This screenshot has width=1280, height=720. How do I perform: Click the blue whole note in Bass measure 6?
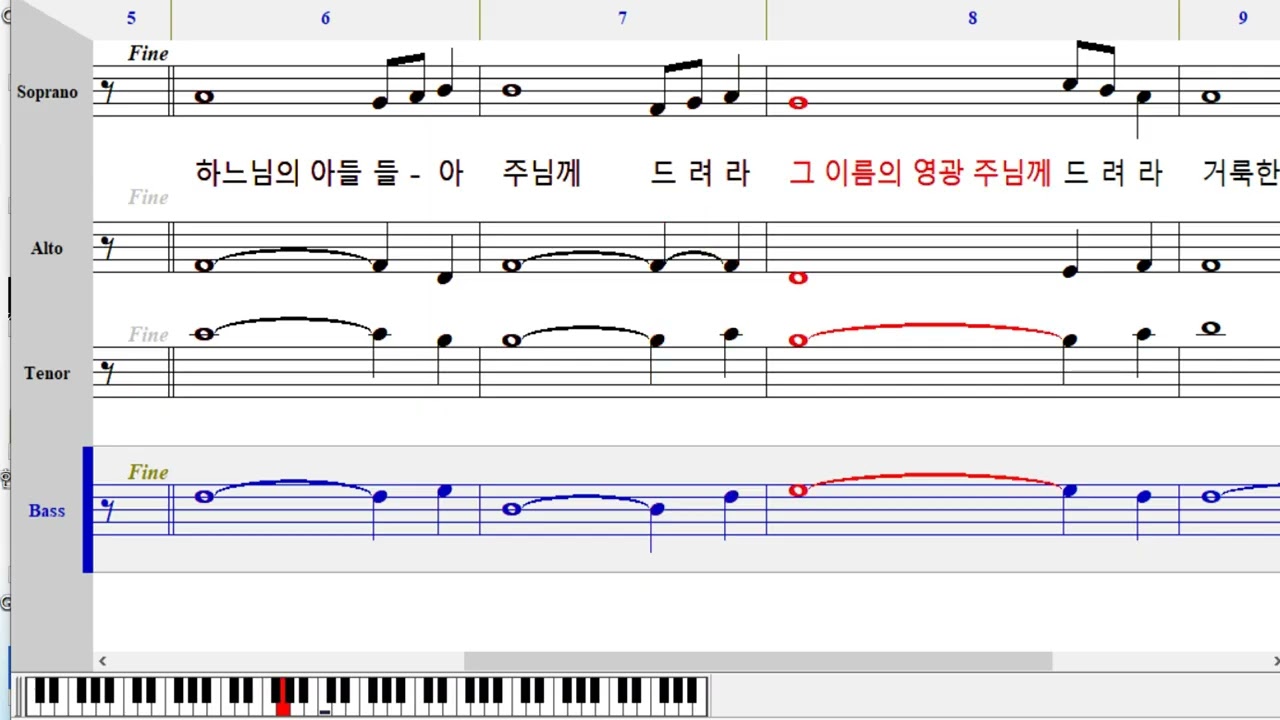205,496
